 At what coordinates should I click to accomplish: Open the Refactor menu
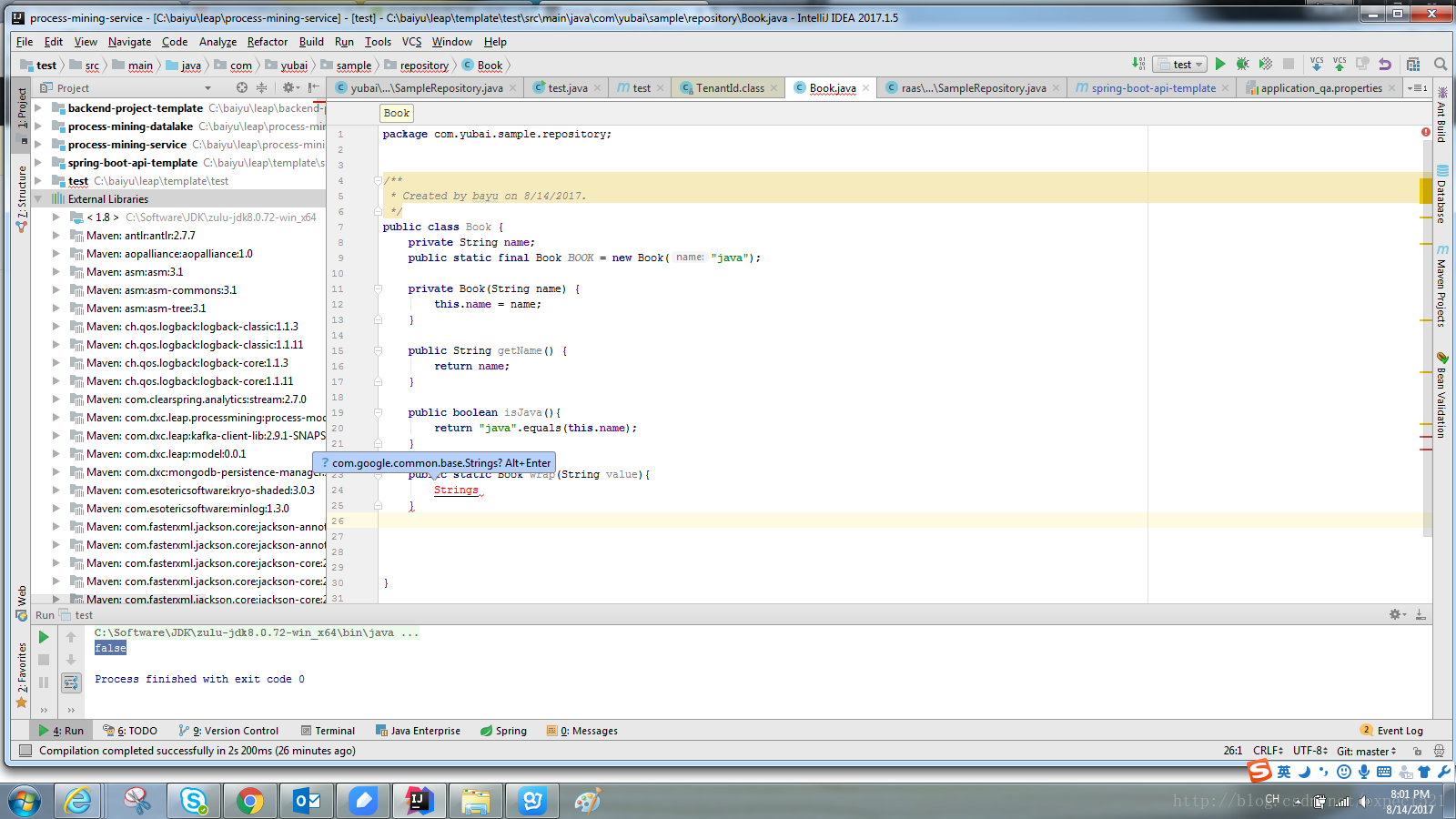click(267, 42)
